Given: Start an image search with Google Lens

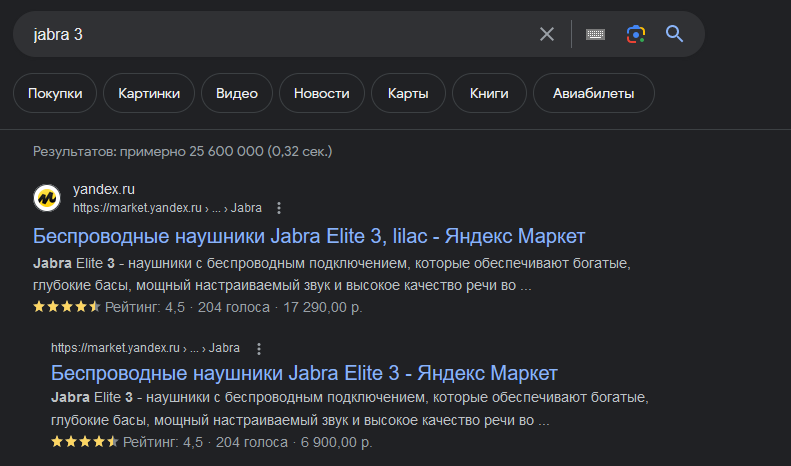Looking at the screenshot, I should point(636,34).
